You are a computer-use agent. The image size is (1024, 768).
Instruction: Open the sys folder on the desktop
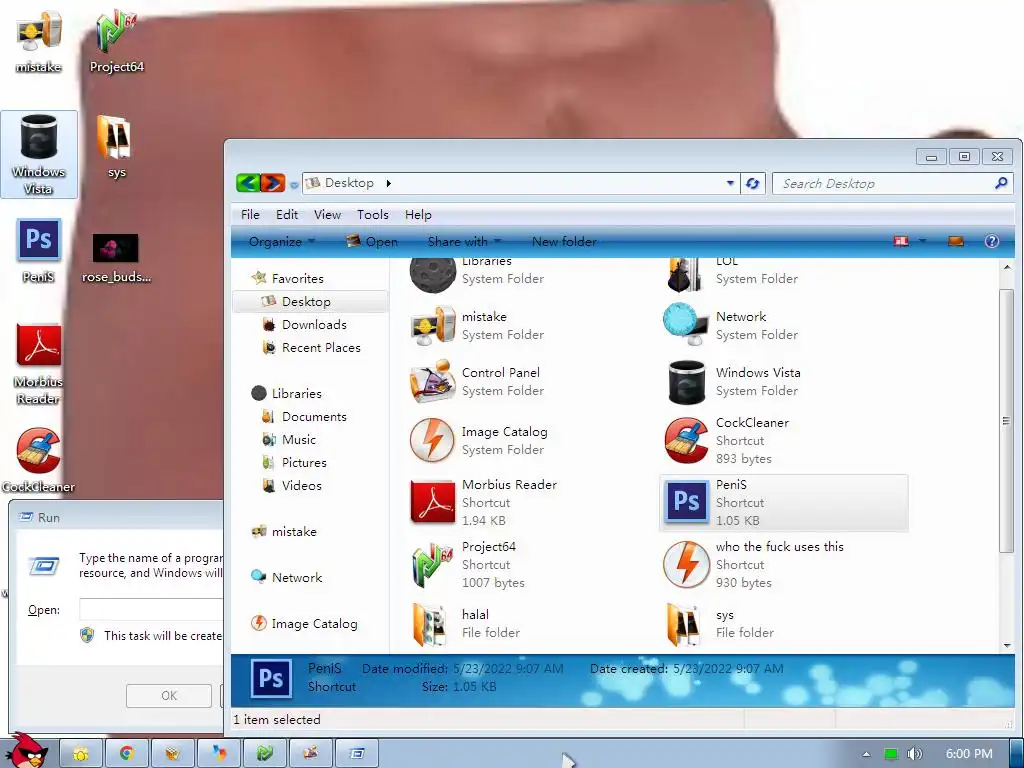point(116,147)
